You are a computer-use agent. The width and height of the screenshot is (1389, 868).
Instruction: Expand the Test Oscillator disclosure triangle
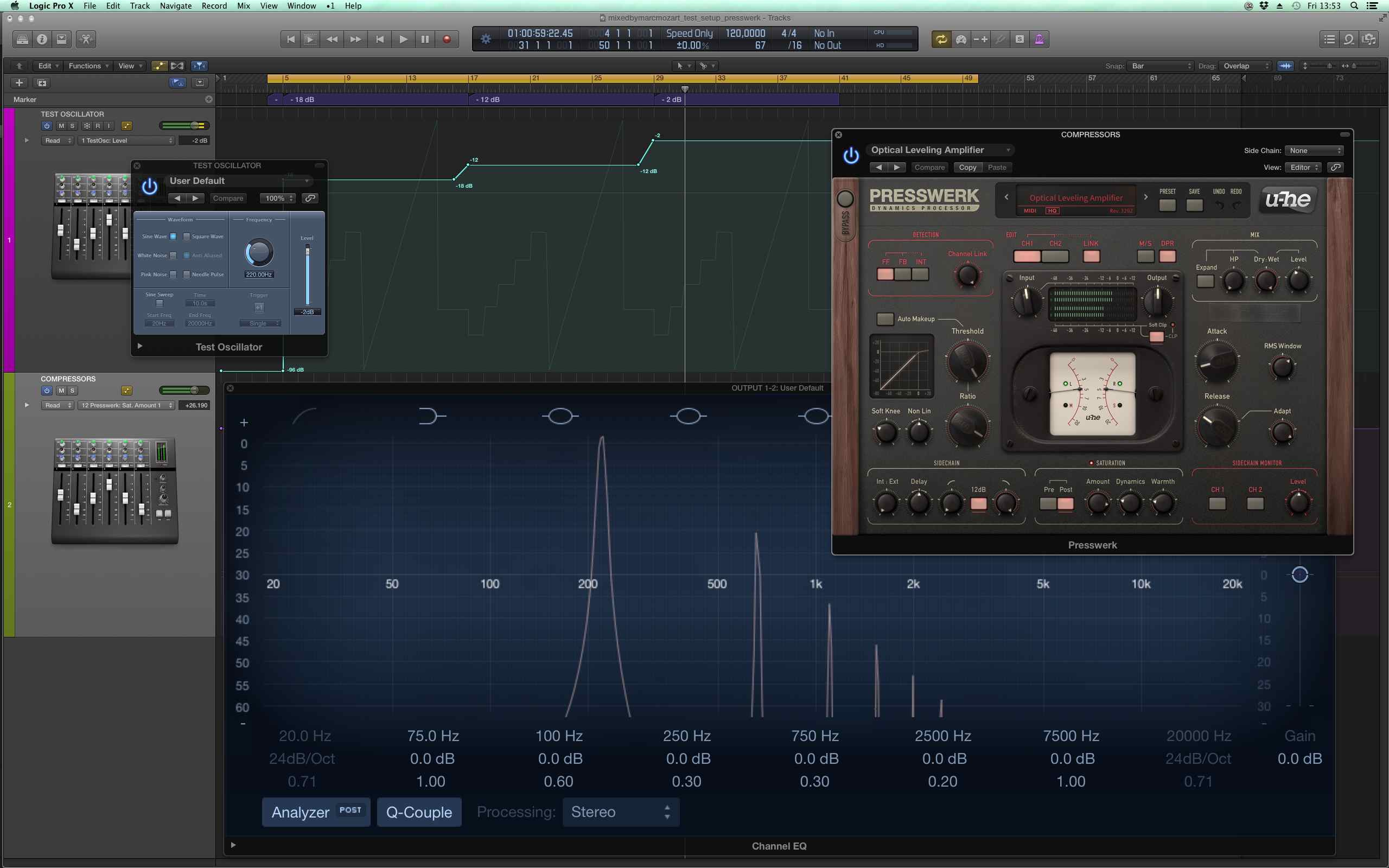pos(139,346)
